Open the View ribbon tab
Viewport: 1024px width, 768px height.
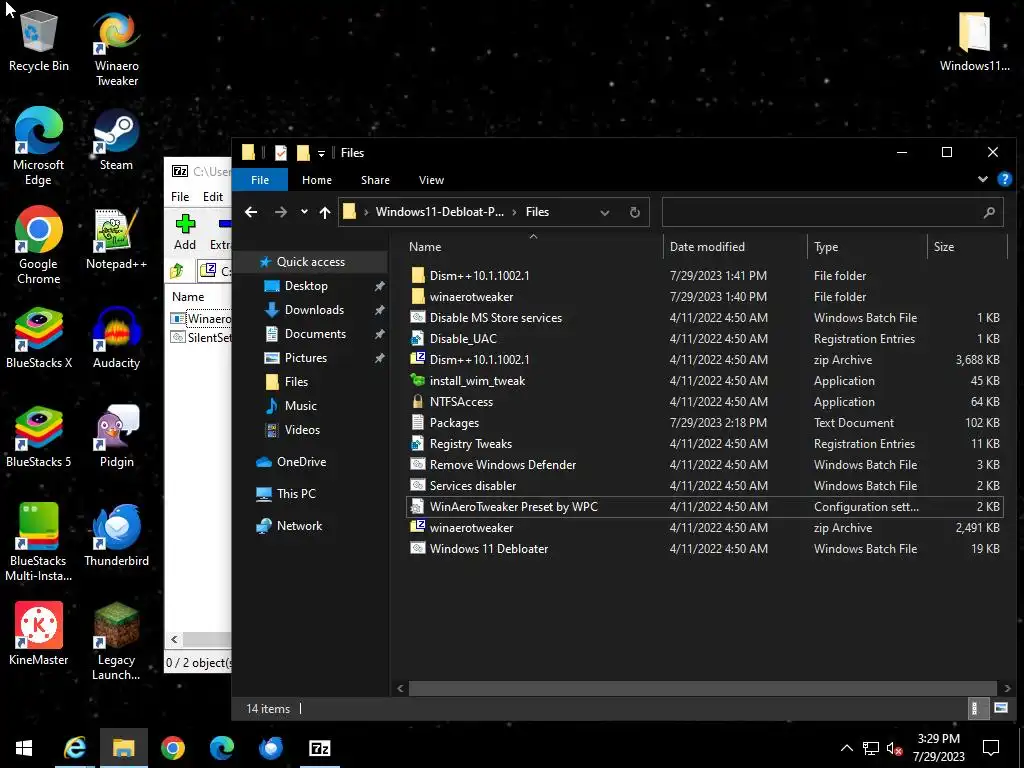pos(431,180)
